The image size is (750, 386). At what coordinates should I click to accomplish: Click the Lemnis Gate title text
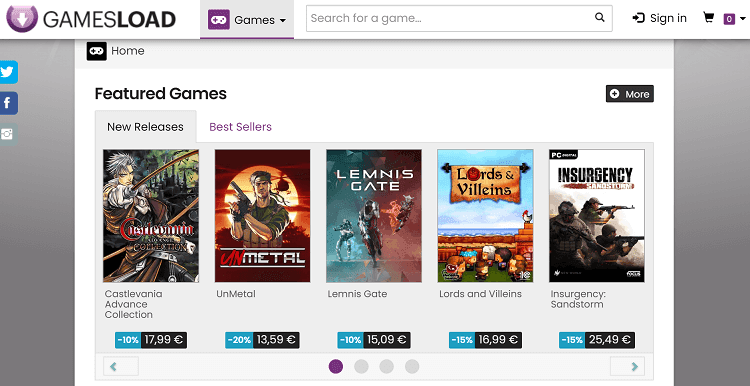point(357,294)
